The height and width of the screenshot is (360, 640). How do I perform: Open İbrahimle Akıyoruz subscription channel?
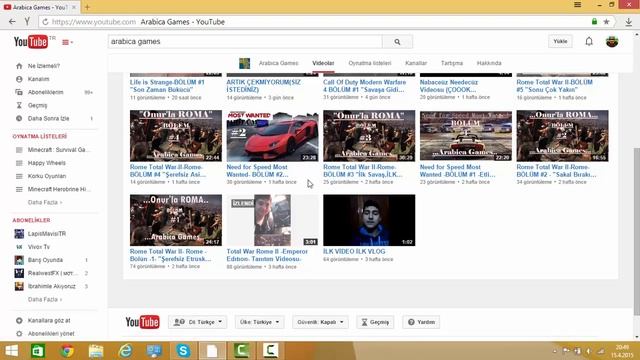tap(51, 286)
